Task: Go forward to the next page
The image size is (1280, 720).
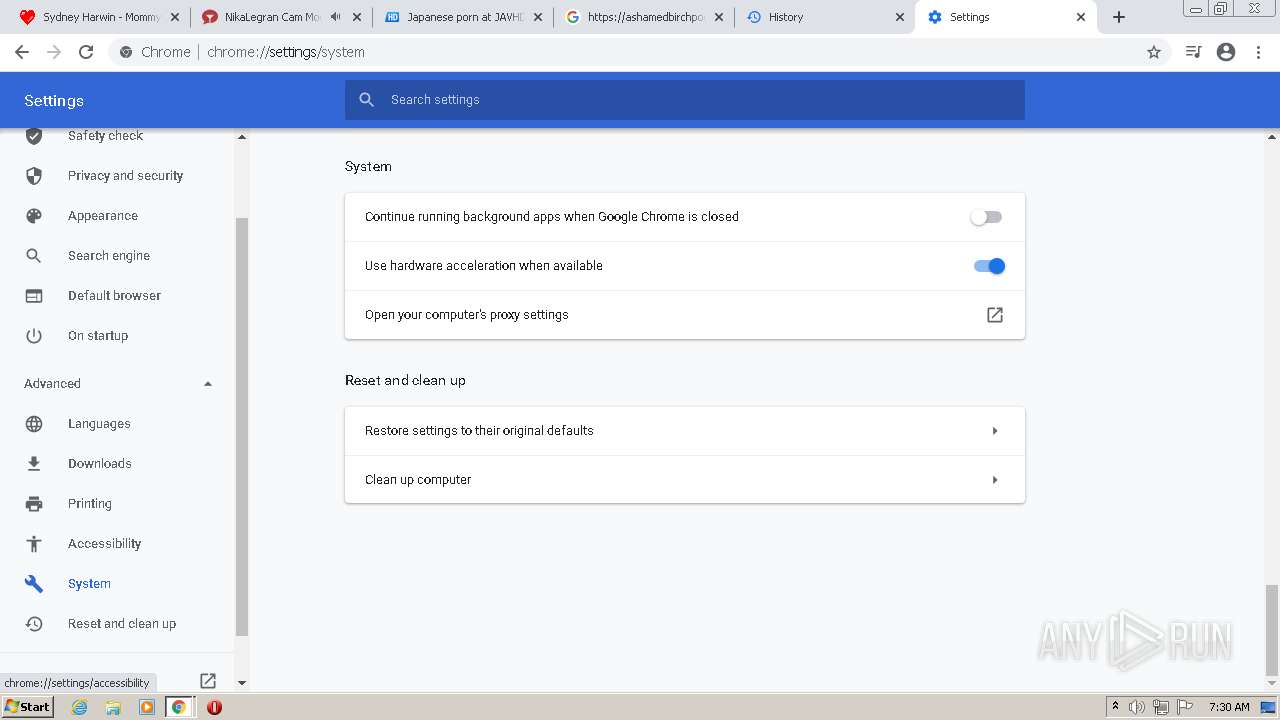Action: (x=54, y=52)
